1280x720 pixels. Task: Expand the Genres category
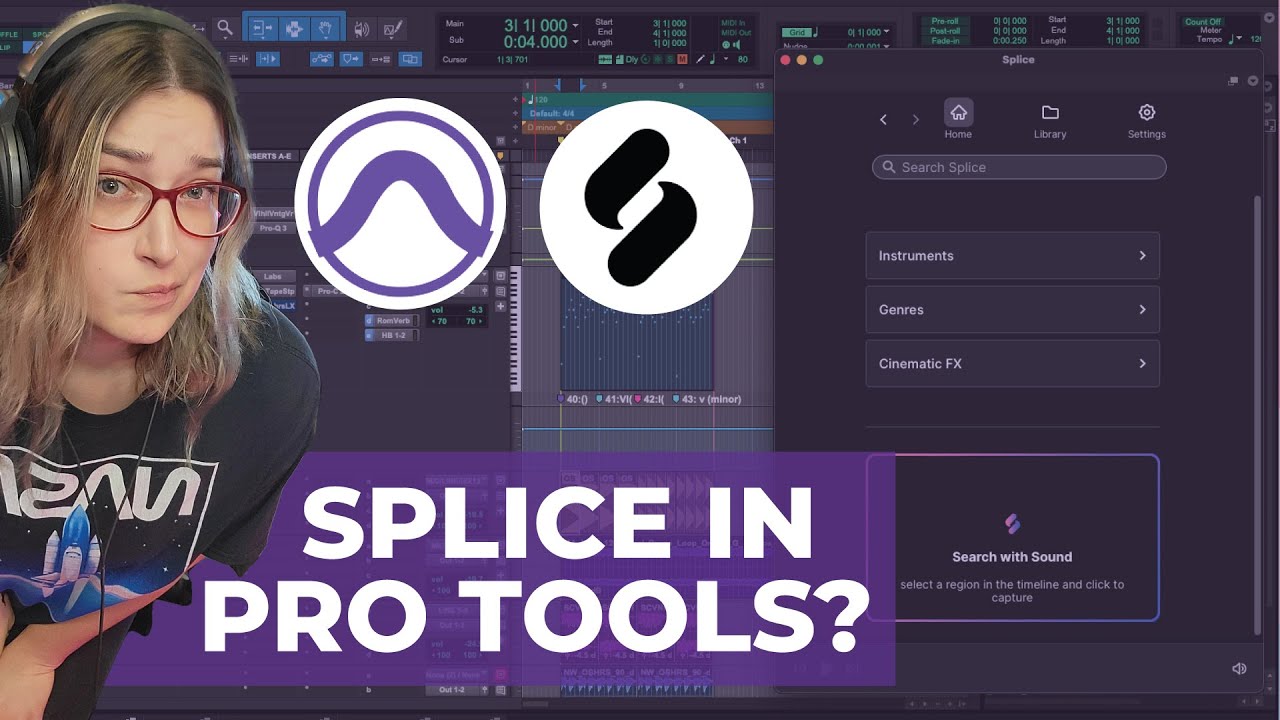(1013, 310)
